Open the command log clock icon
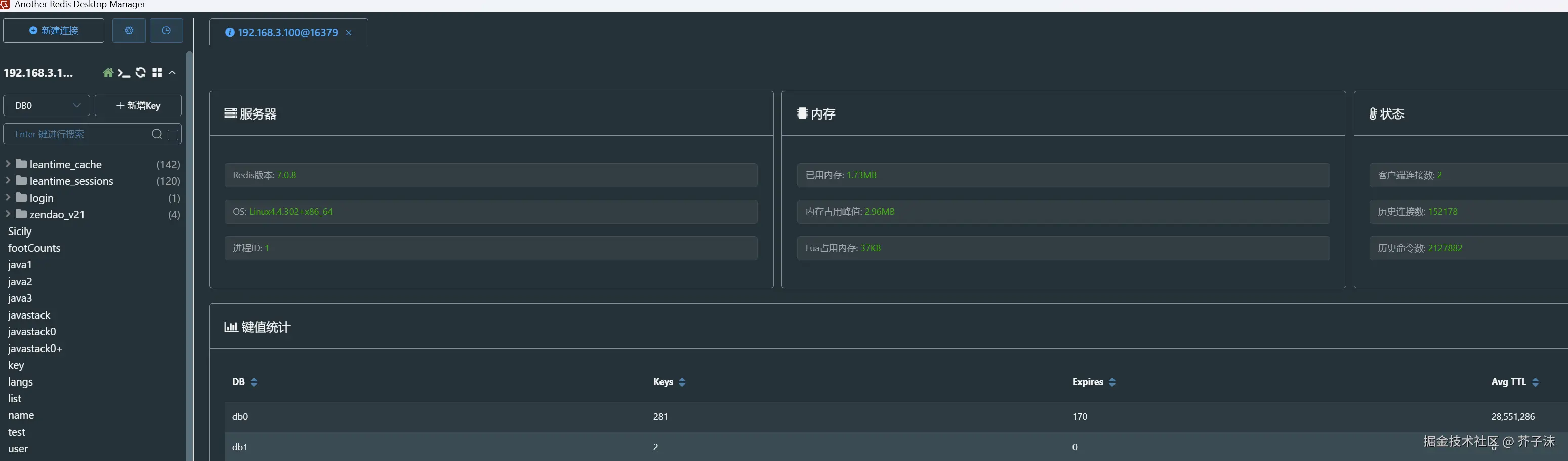Viewport: 1568px width, 461px height. [x=166, y=30]
